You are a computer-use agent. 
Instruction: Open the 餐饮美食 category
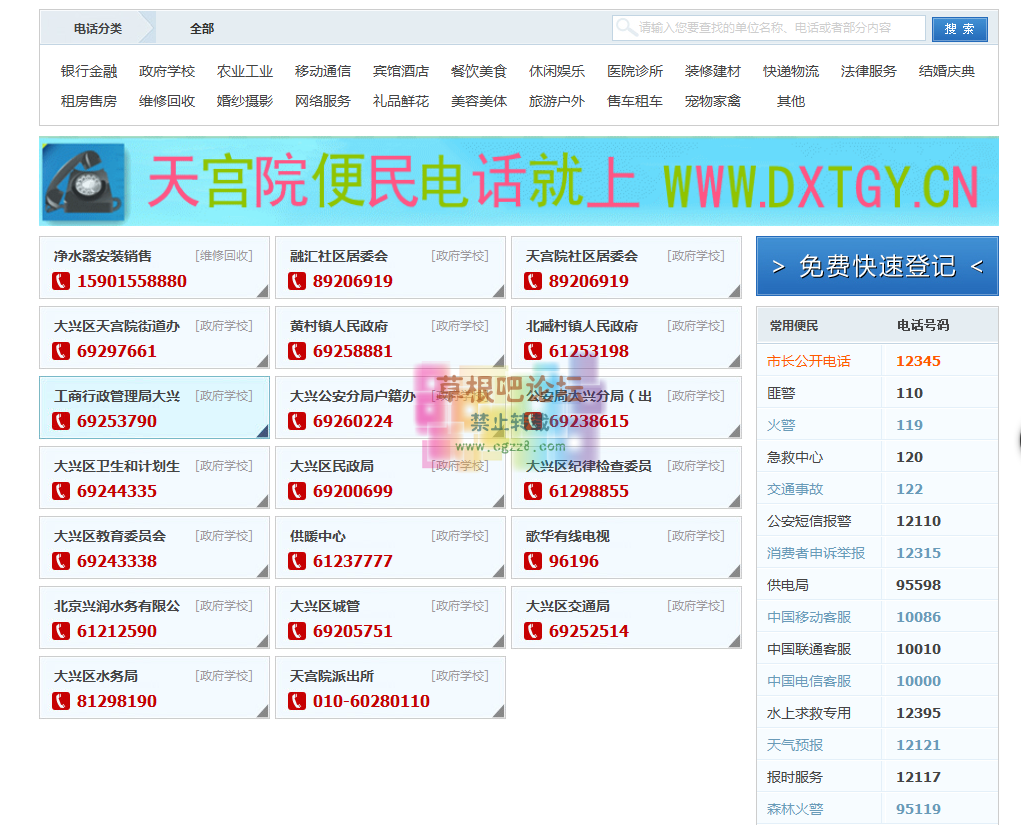(x=480, y=71)
